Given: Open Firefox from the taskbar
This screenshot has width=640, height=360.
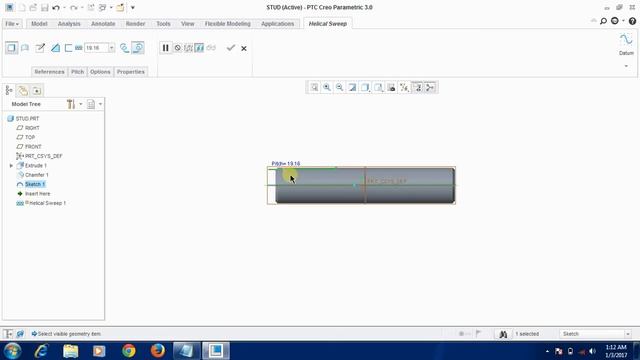Looking at the screenshot, I should (158, 351).
